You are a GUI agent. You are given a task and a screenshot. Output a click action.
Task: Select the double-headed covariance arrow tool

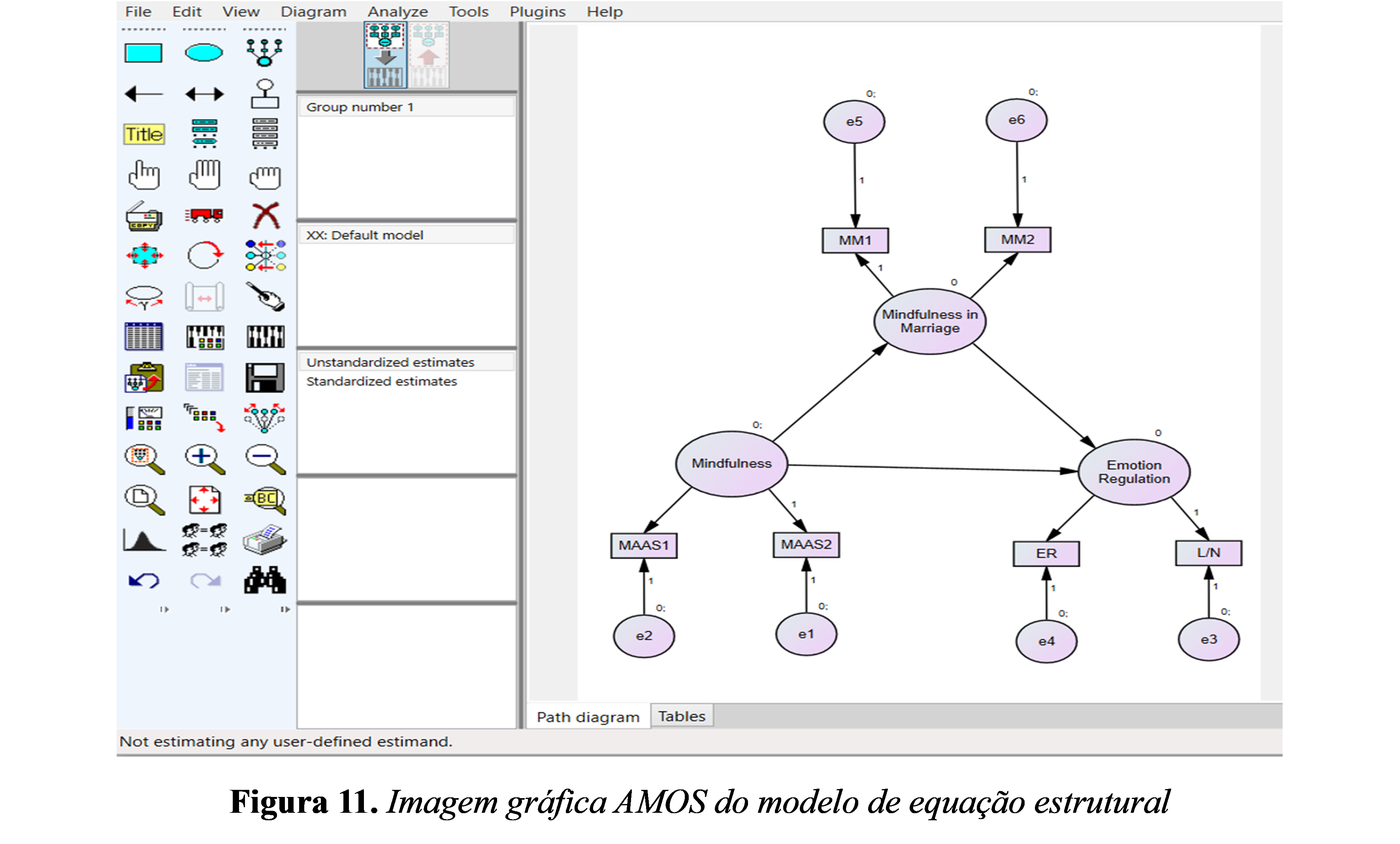[204, 94]
